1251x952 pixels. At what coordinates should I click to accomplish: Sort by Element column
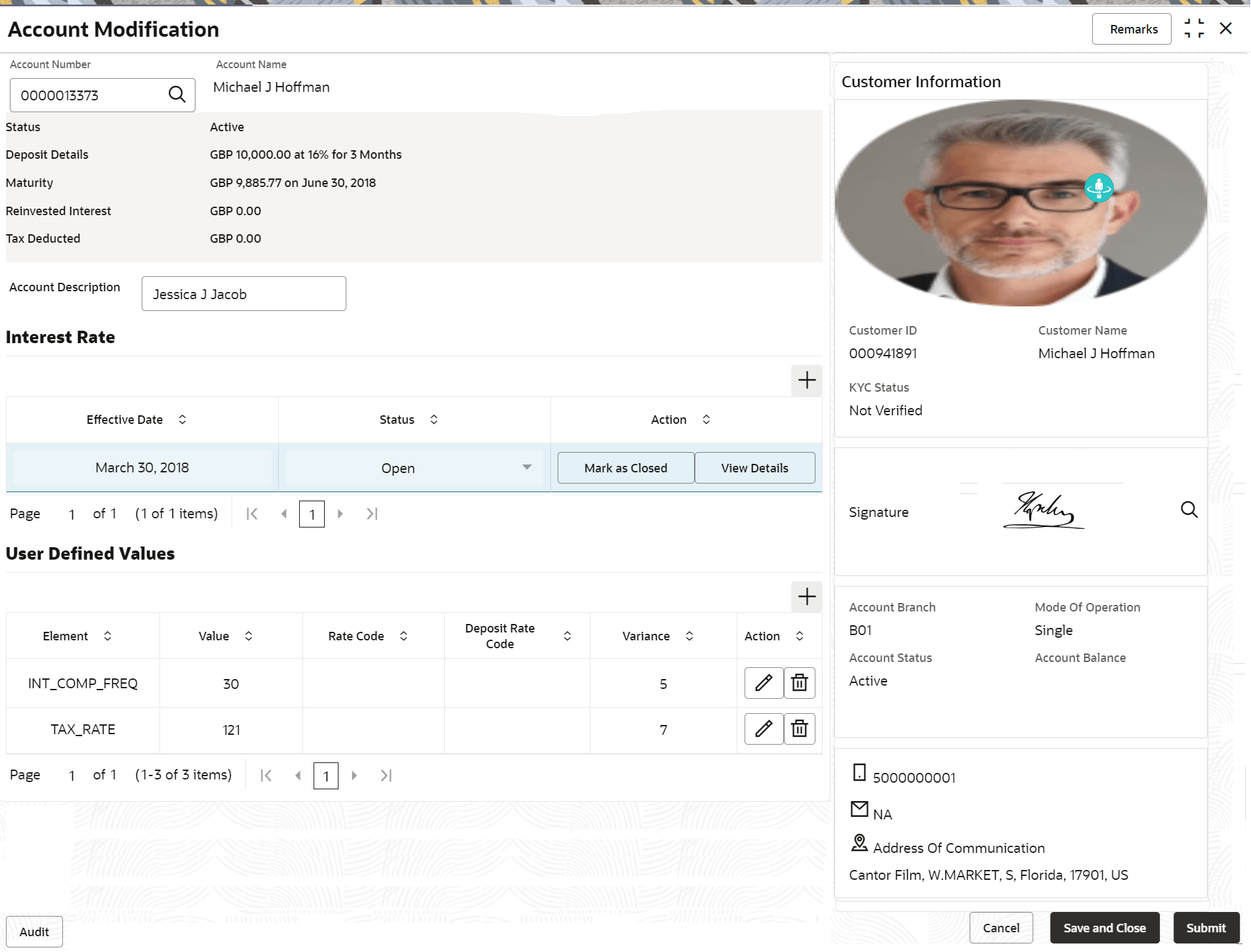coord(108,636)
